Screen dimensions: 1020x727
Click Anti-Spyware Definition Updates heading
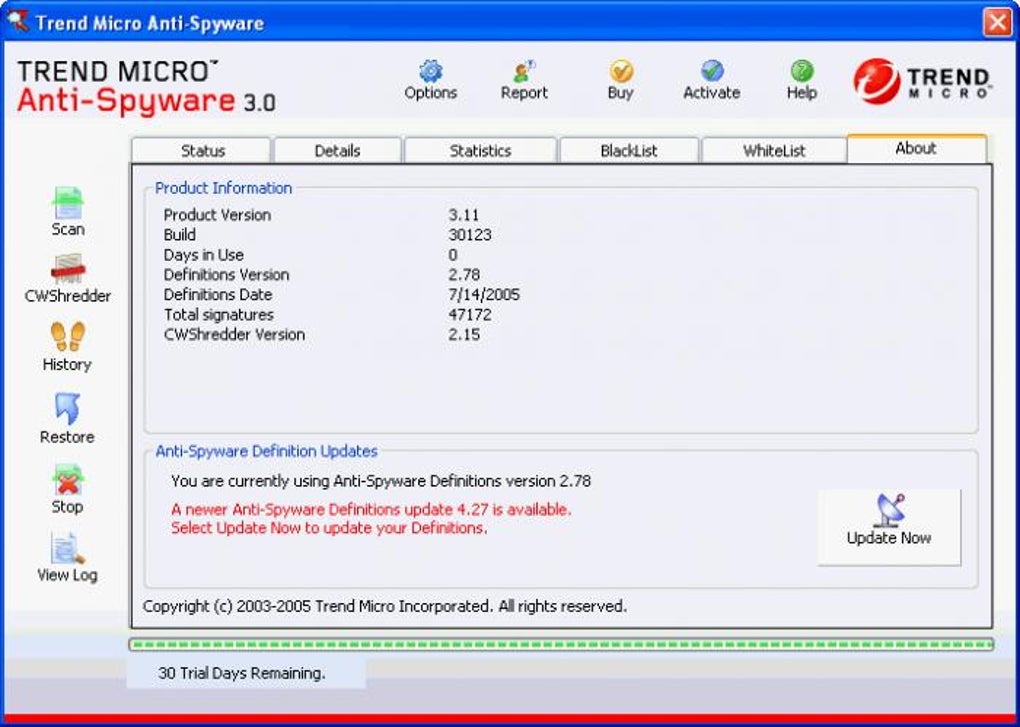coord(266,451)
